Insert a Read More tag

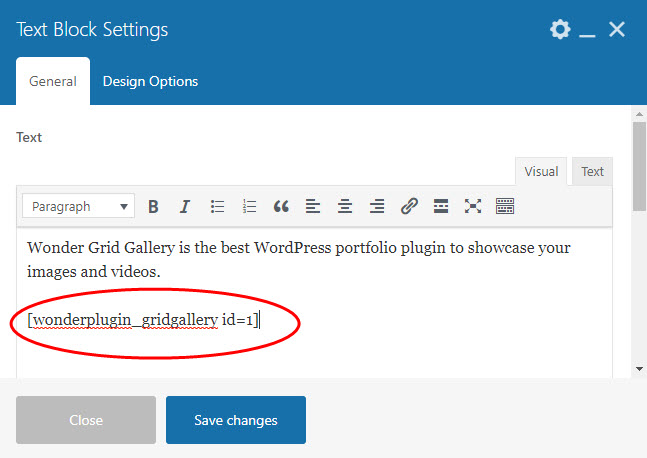tap(441, 207)
